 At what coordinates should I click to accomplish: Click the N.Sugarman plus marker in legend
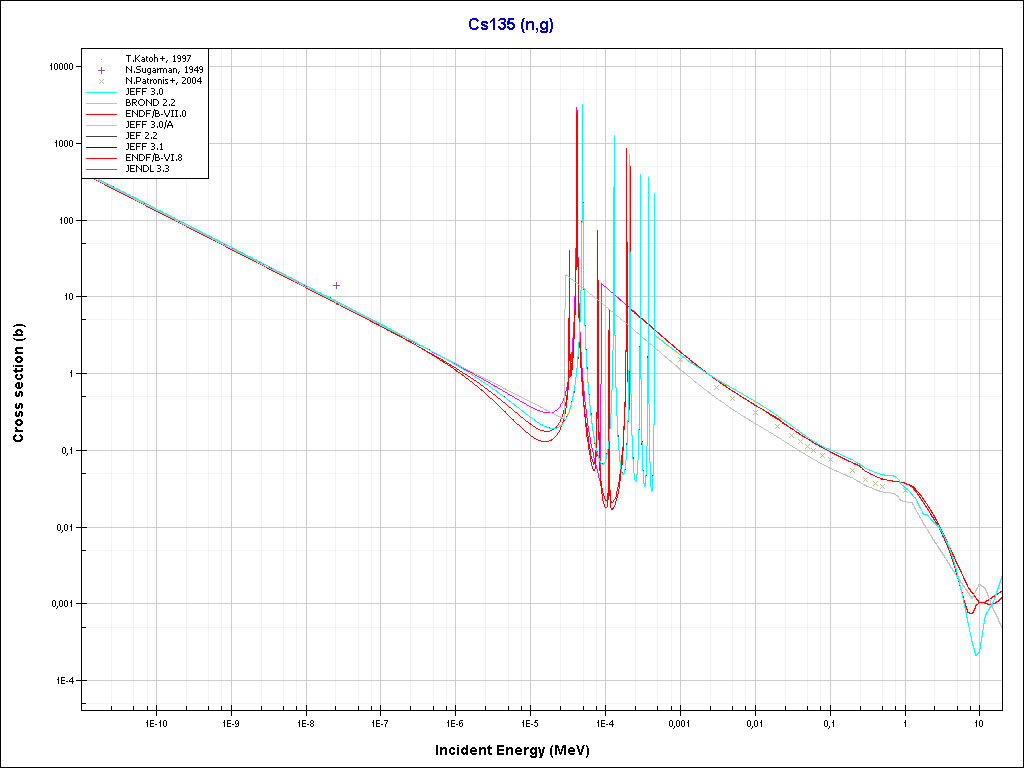pos(102,70)
